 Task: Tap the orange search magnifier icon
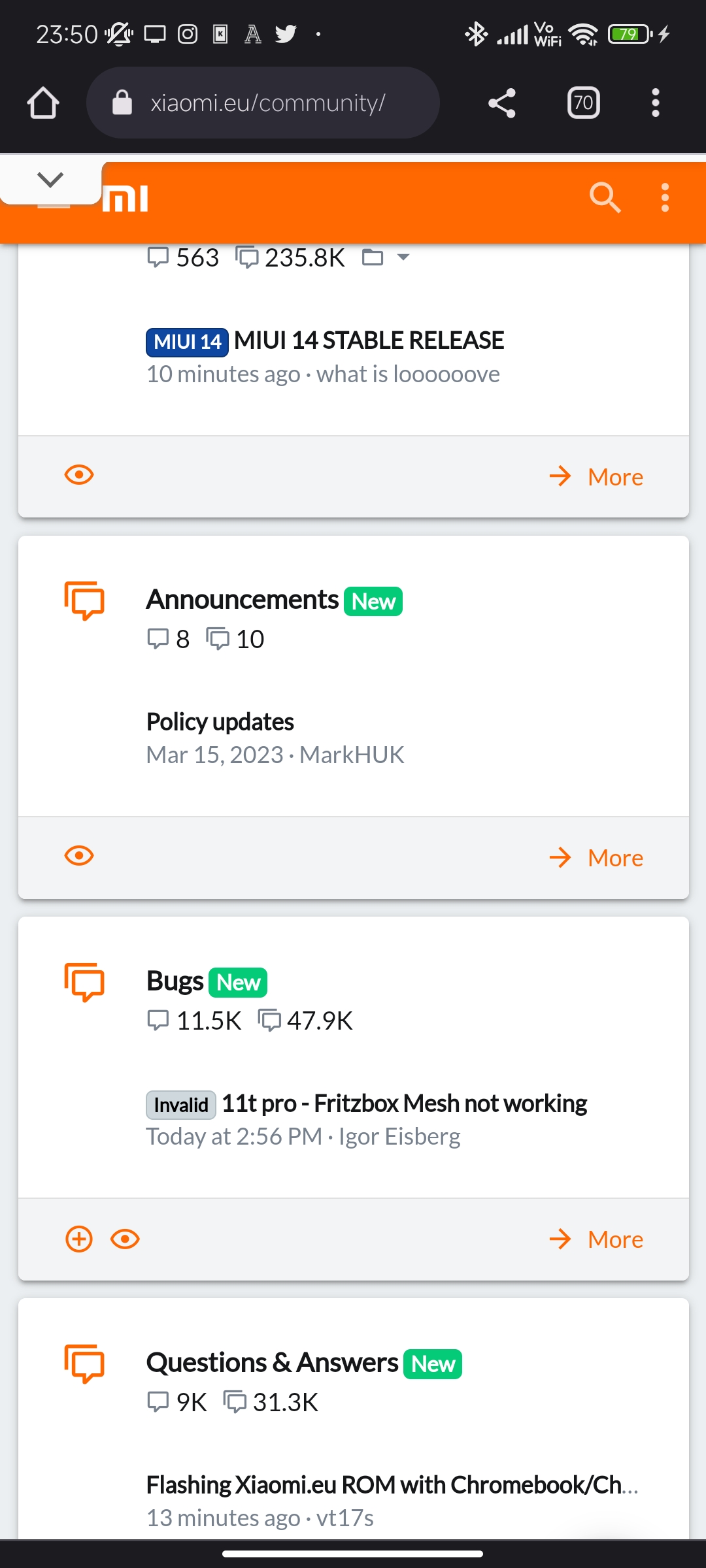pyautogui.click(x=605, y=197)
